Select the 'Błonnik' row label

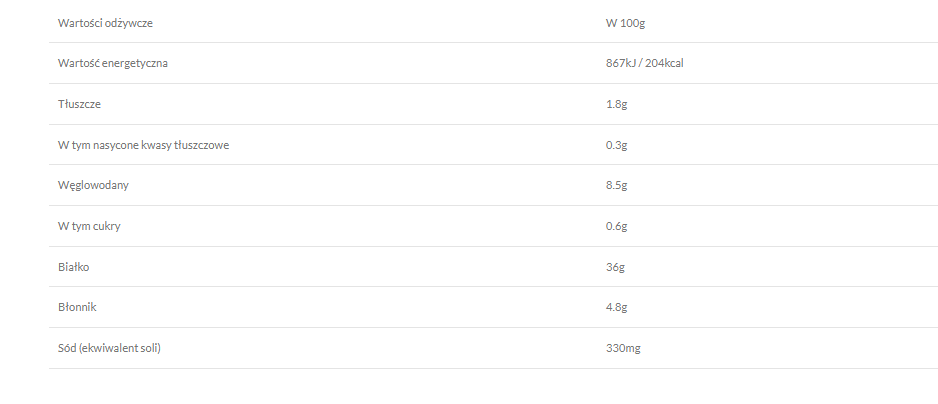coord(77,307)
